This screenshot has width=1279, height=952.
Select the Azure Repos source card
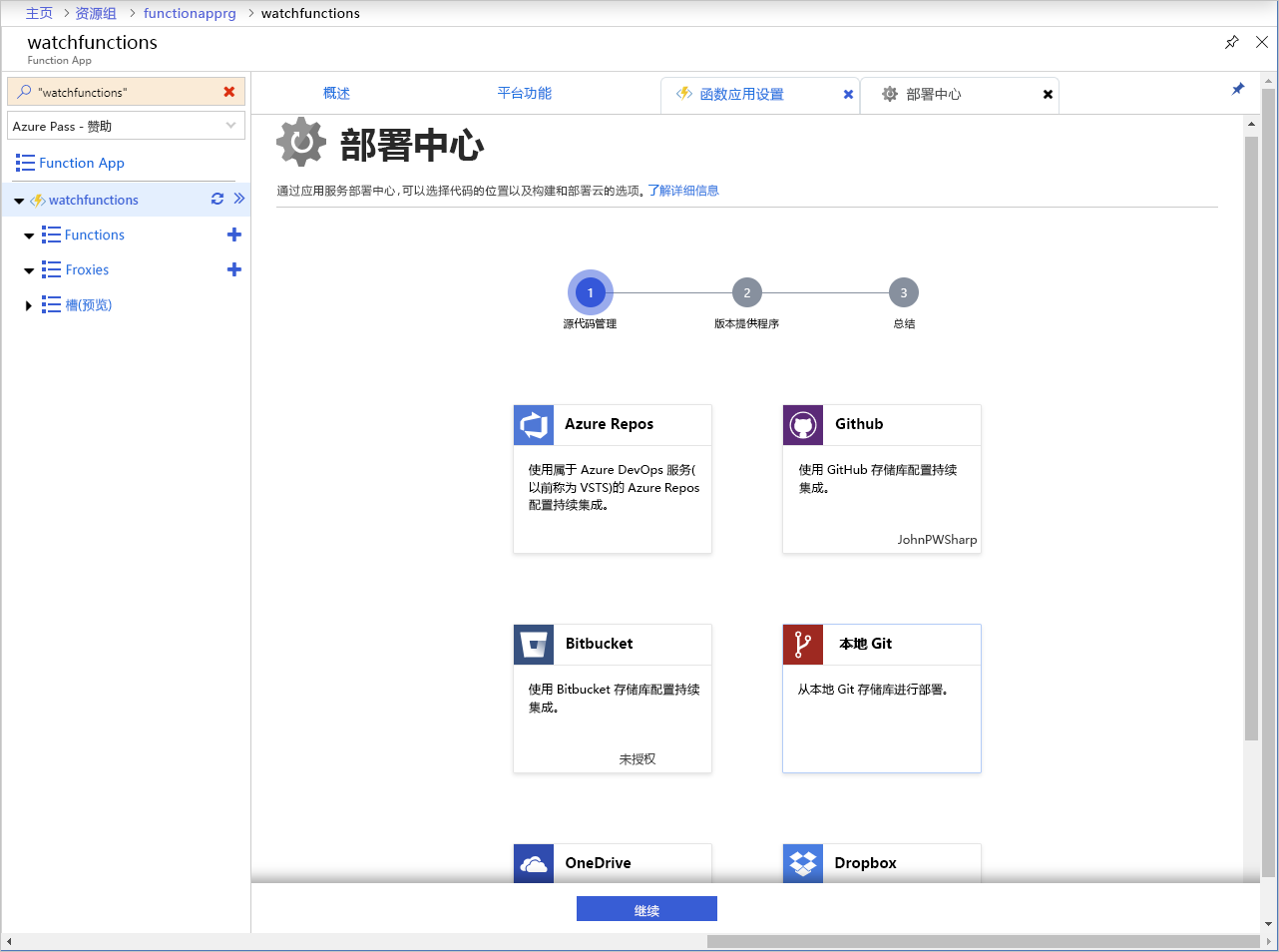pos(613,479)
